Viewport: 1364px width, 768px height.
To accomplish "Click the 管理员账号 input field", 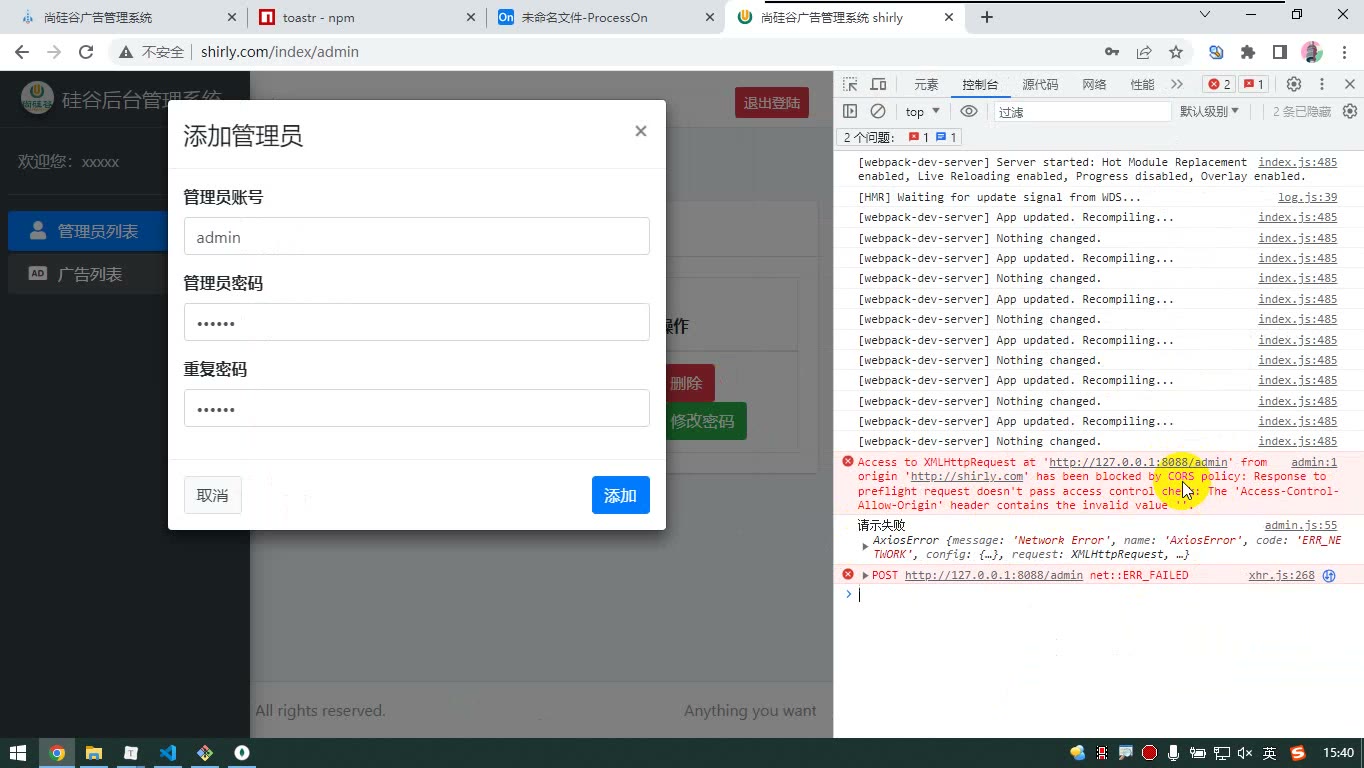I will point(417,236).
